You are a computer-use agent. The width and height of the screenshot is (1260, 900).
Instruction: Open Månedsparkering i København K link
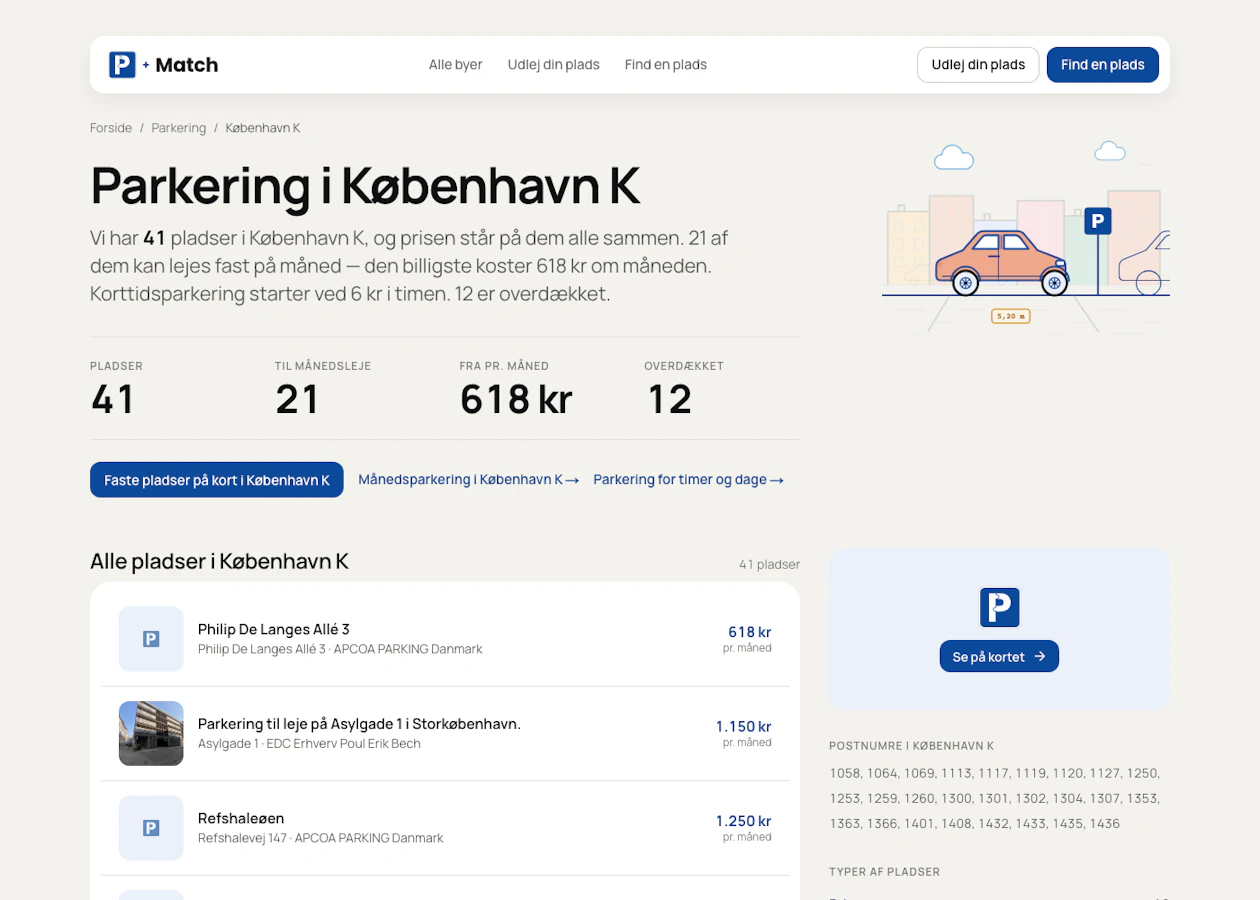[x=469, y=480]
